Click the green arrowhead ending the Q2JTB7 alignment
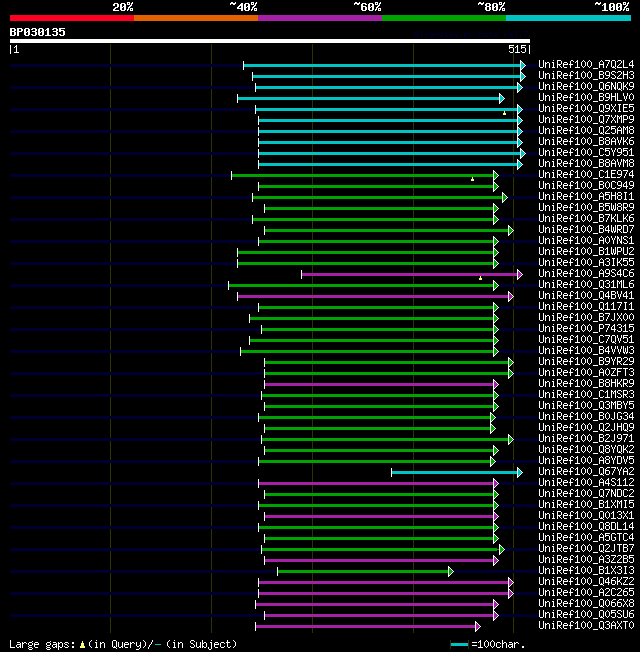Screen dimensions: 640x652 (x=502, y=550)
